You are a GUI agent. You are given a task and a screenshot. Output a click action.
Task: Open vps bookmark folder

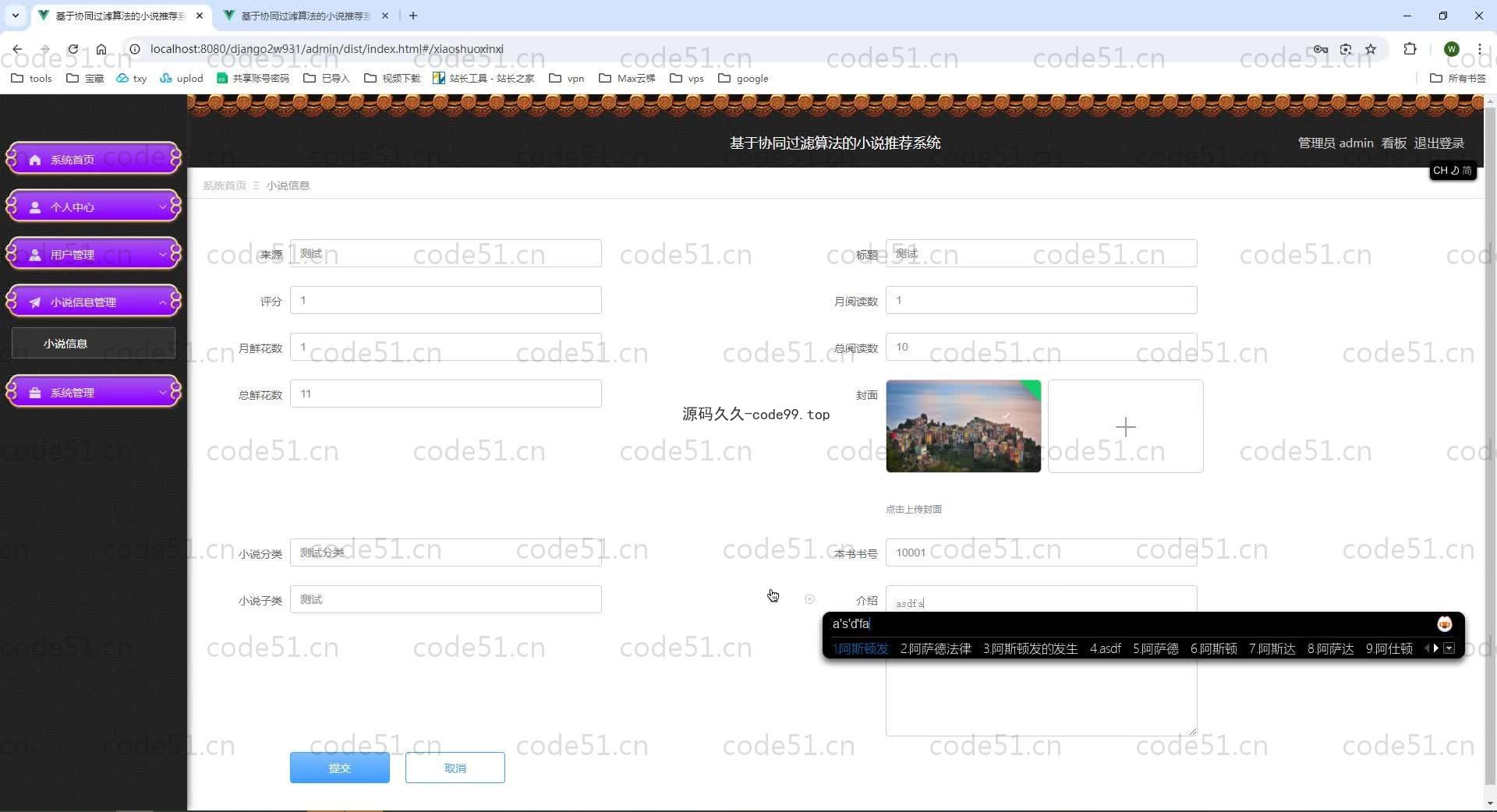tap(687, 78)
